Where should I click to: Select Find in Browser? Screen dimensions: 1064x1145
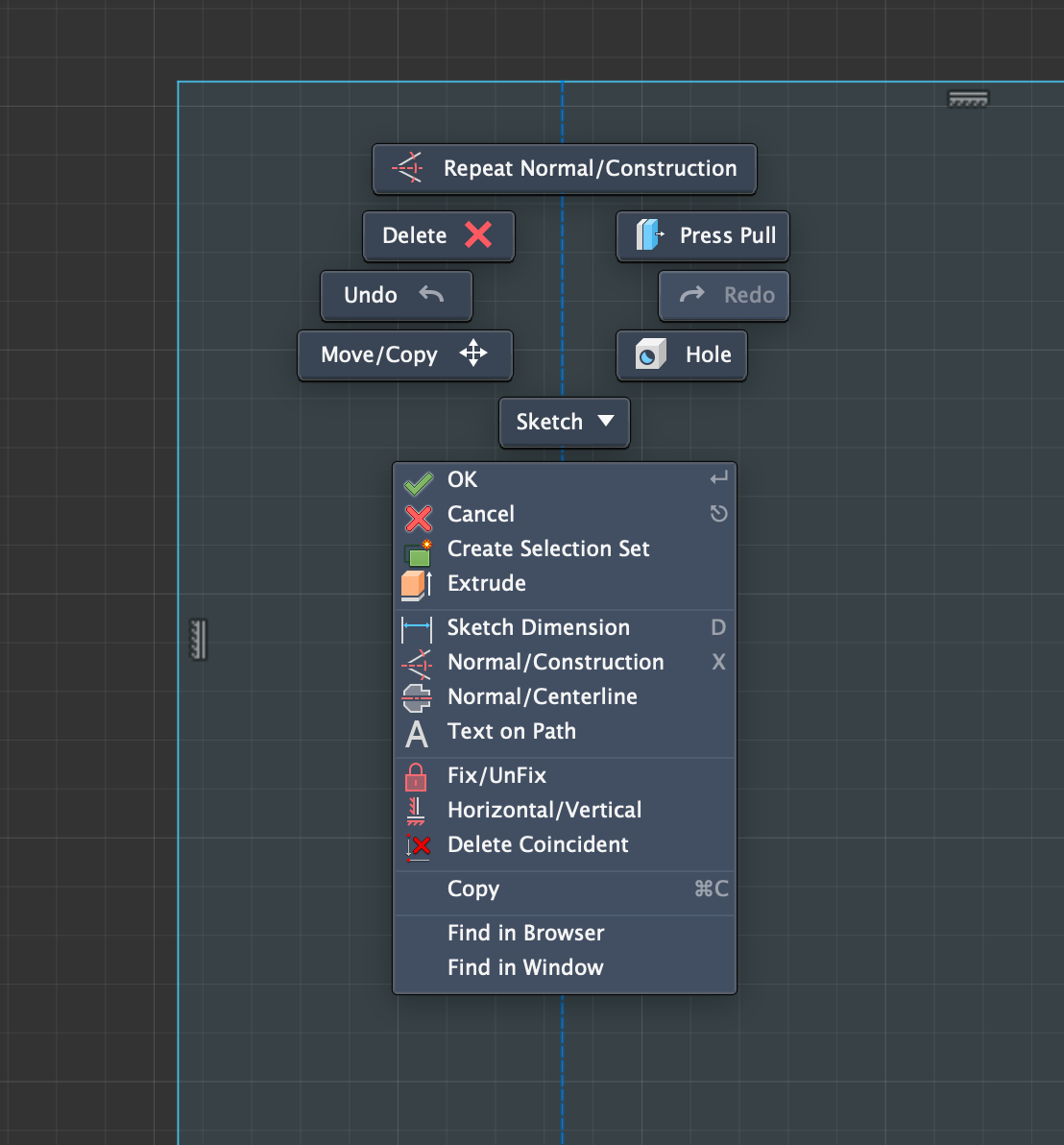click(x=525, y=934)
